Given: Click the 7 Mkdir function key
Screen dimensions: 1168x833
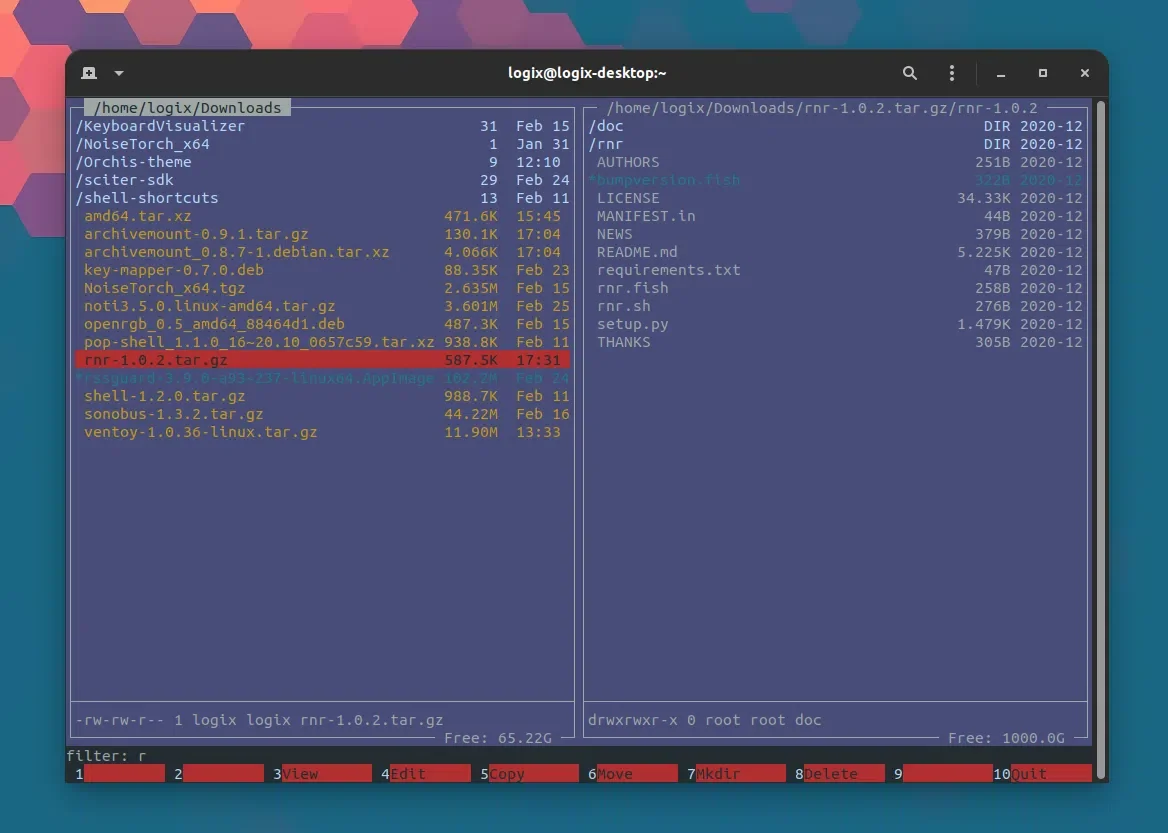Looking at the screenshot, I should pos(736,773).
